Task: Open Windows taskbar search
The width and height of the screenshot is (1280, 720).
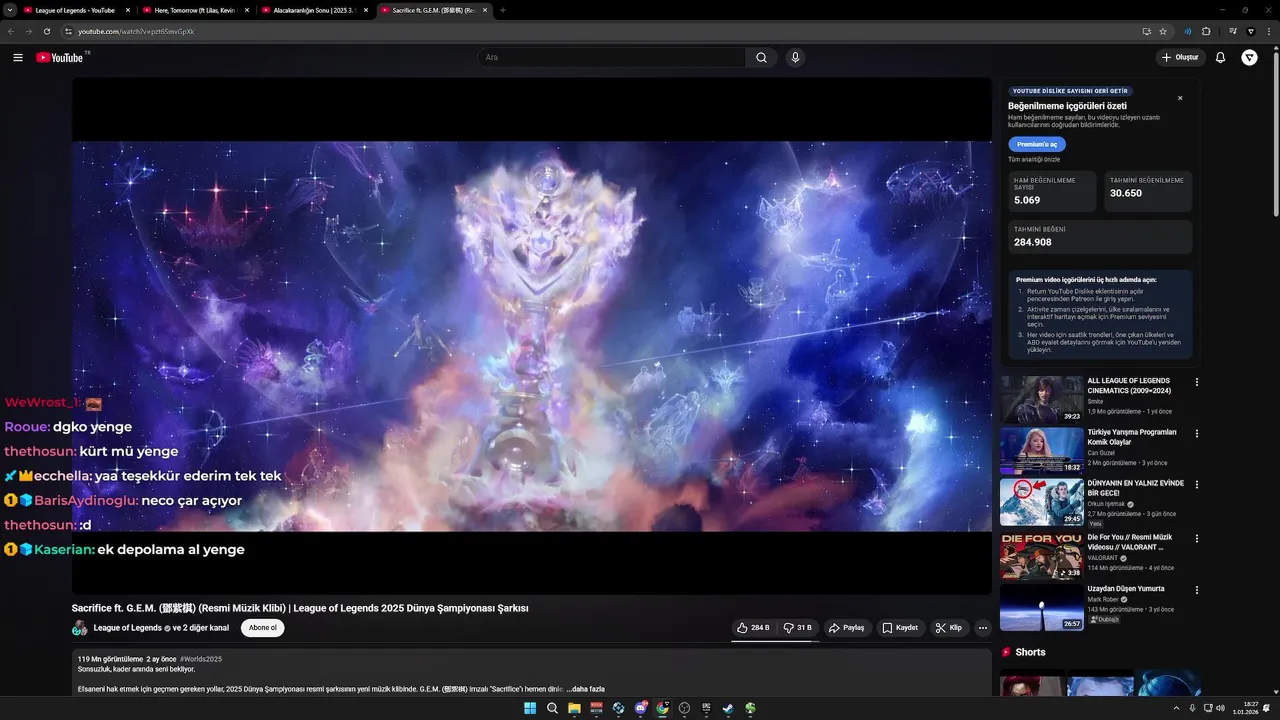Action: pyautogui.click(x=552, y=708)
